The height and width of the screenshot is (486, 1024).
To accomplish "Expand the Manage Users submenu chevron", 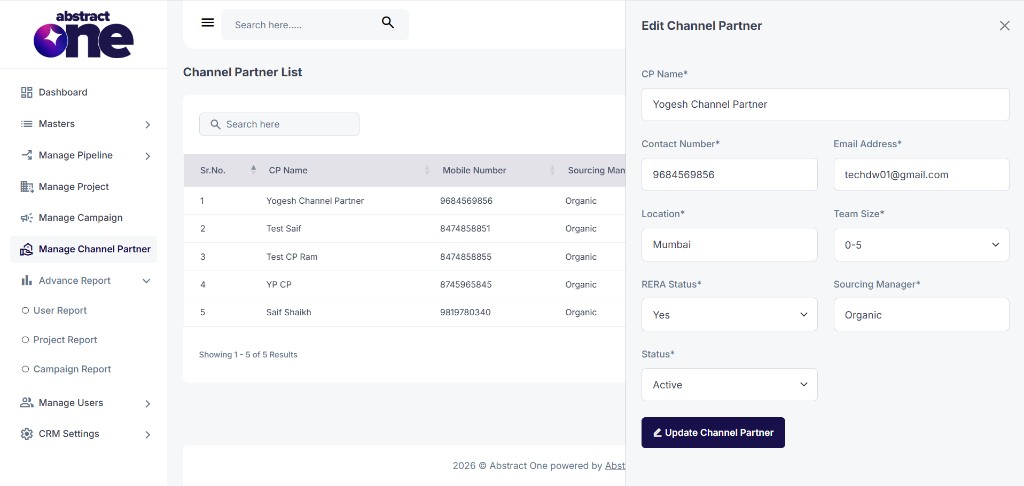I will pyautogui.click(x=148, y=403).
